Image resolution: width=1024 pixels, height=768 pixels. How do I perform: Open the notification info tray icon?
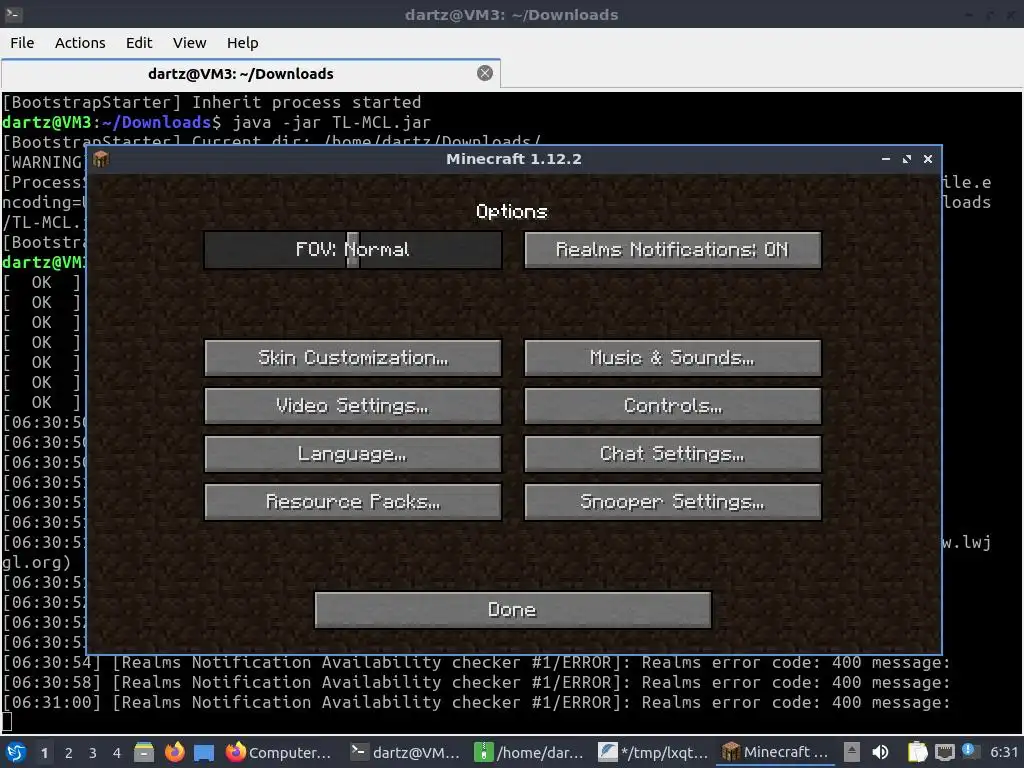pos(970,751)
